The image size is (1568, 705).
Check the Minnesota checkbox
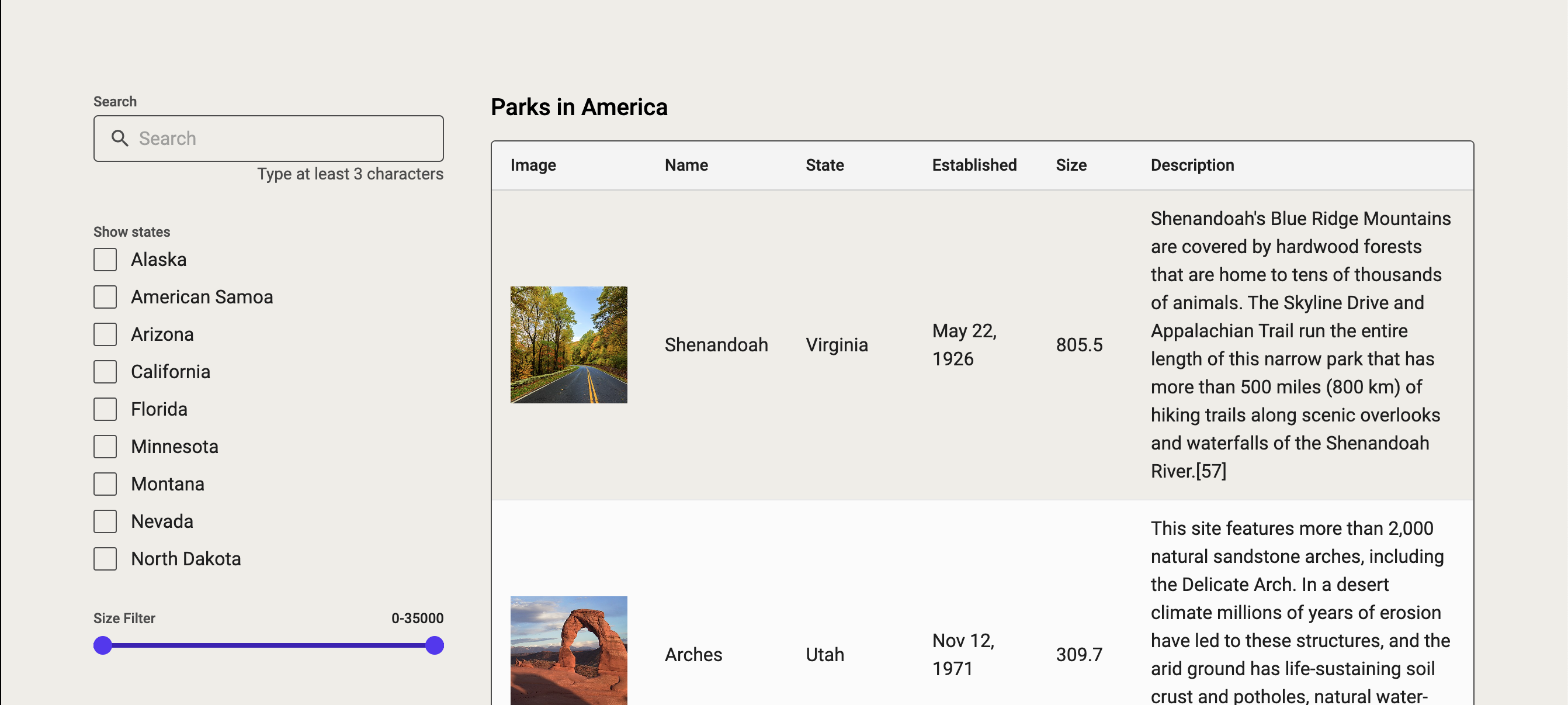pyautogui.click(x=105, y=447)
